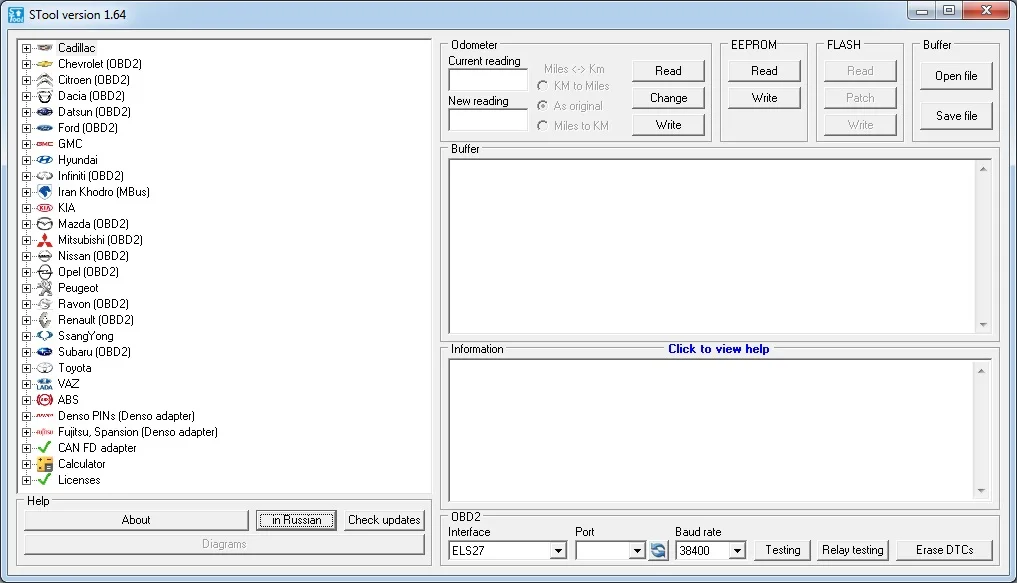Expand the Hyundai tree node
This screenshot has width=1017, height=583.
pyautogui.click(x=26, y=160)
